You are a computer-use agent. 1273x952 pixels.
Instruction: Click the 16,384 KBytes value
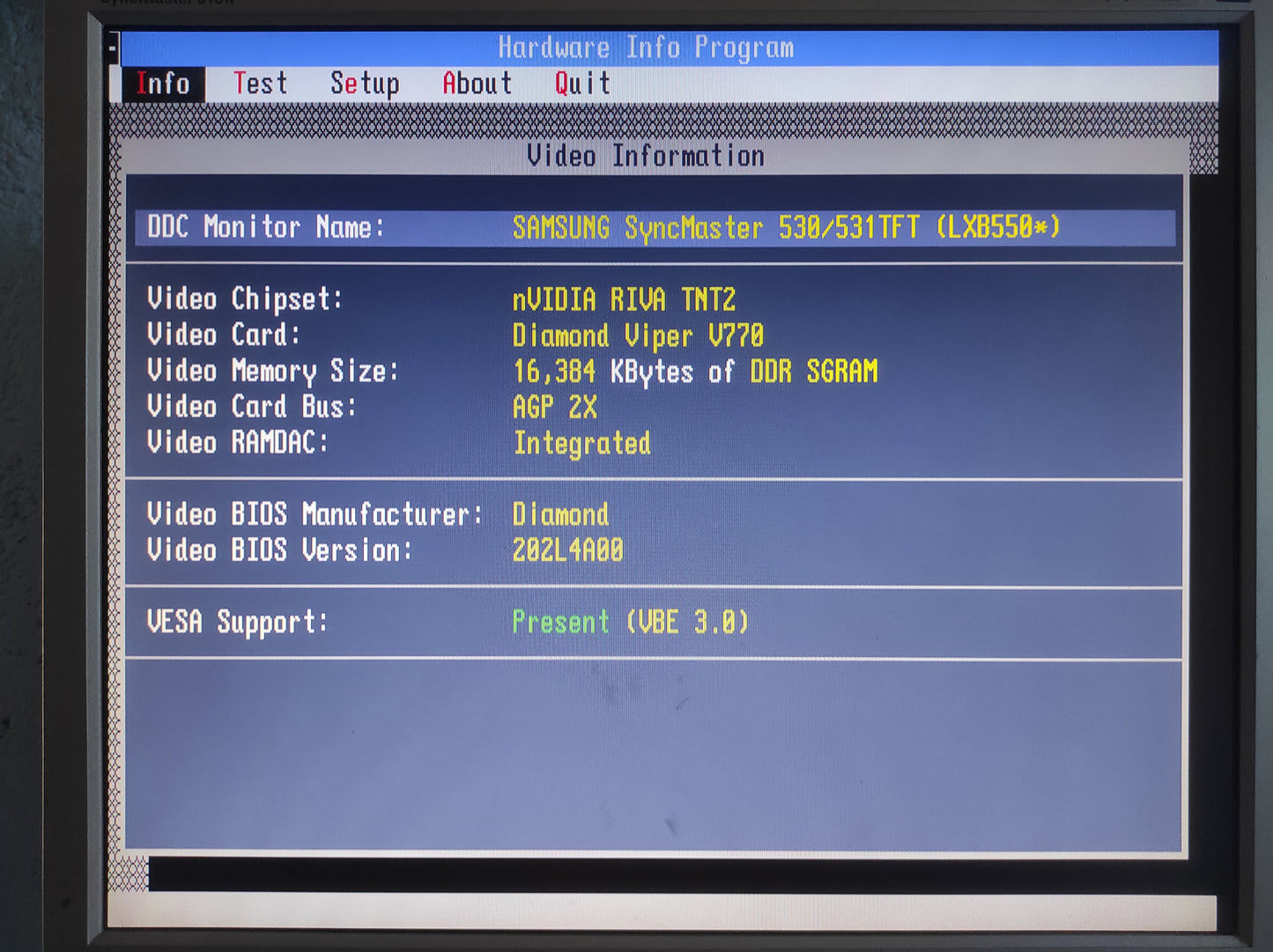tap(603, 373)
